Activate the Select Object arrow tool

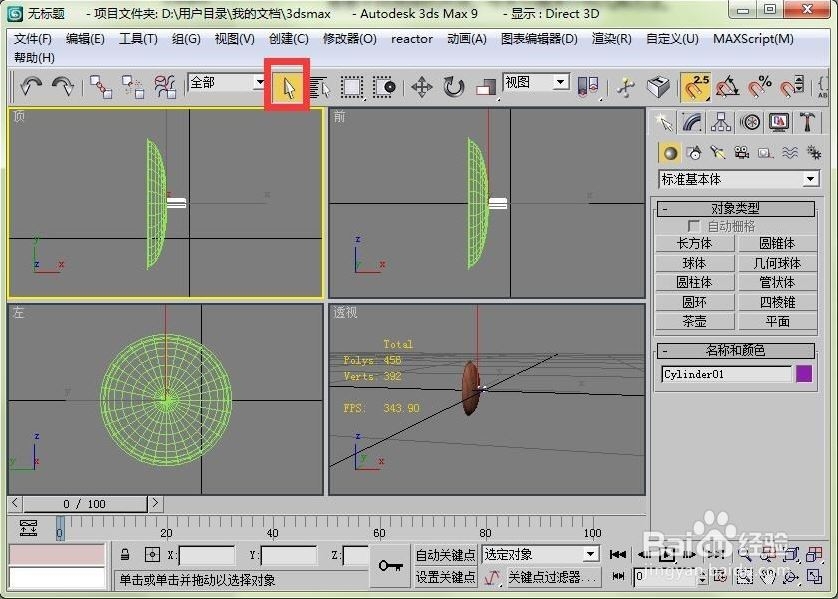[288, 87]
